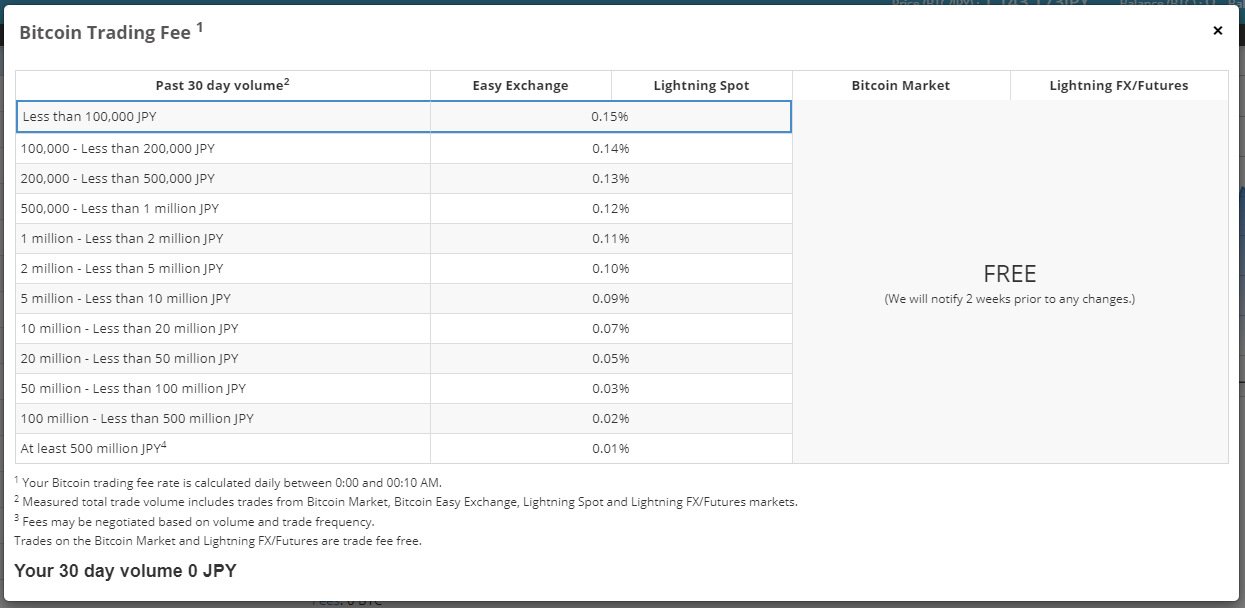Select the '200,000 - Less than 500,000 JPY' tier

tap(118, 179)
